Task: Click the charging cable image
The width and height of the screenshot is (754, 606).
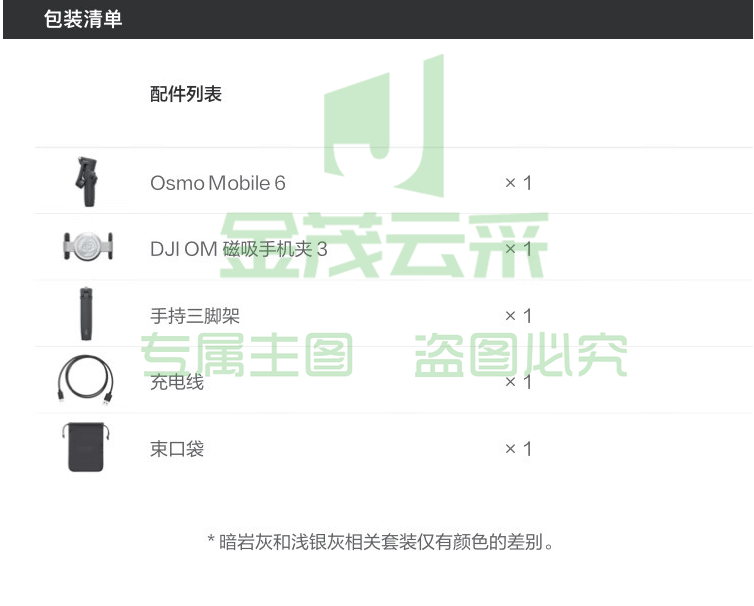Action: coord(86,380)
